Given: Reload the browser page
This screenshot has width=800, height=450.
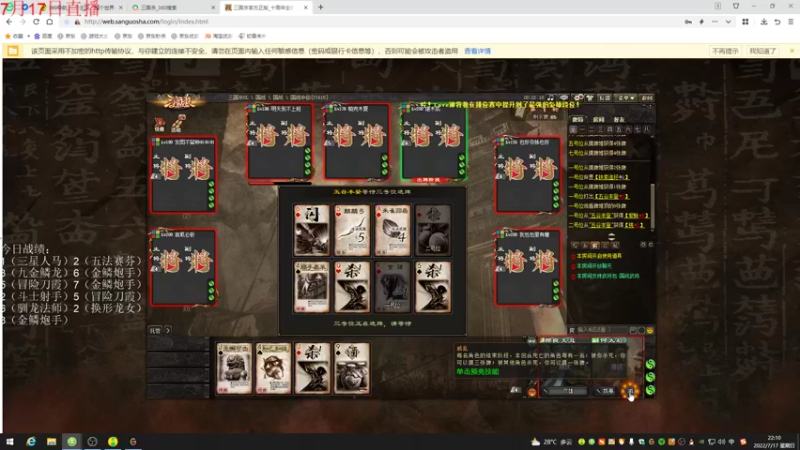Looking at the screenshot, I should [36, 22].
